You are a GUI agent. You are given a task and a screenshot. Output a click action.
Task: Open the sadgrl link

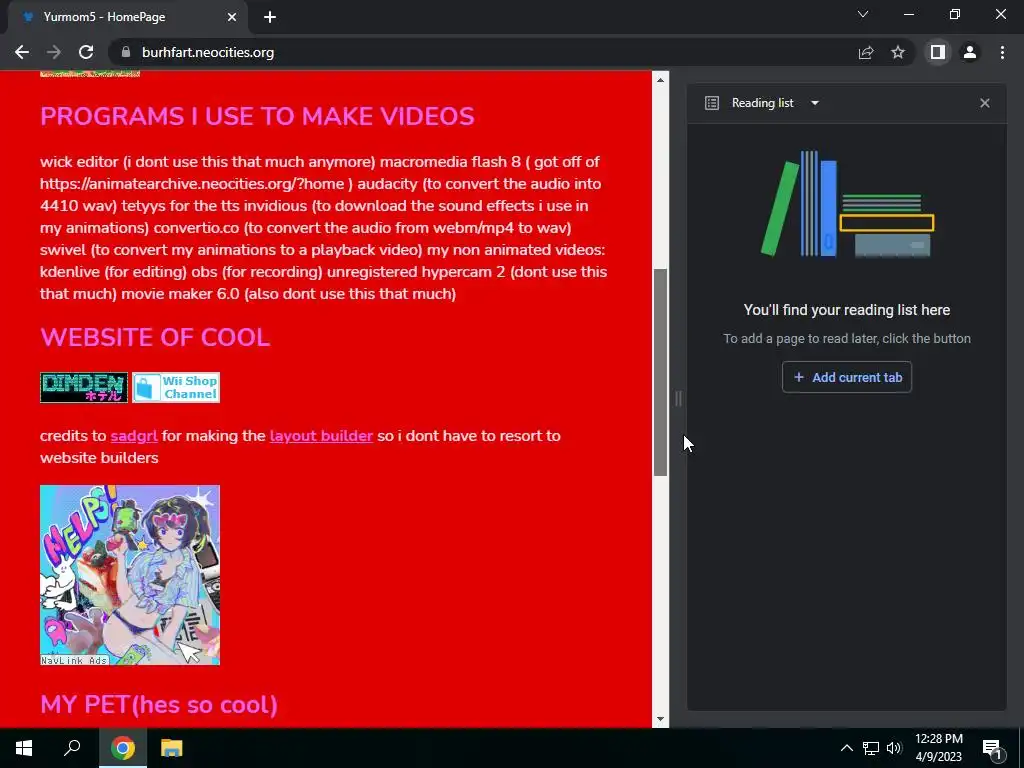pos(134,436)
